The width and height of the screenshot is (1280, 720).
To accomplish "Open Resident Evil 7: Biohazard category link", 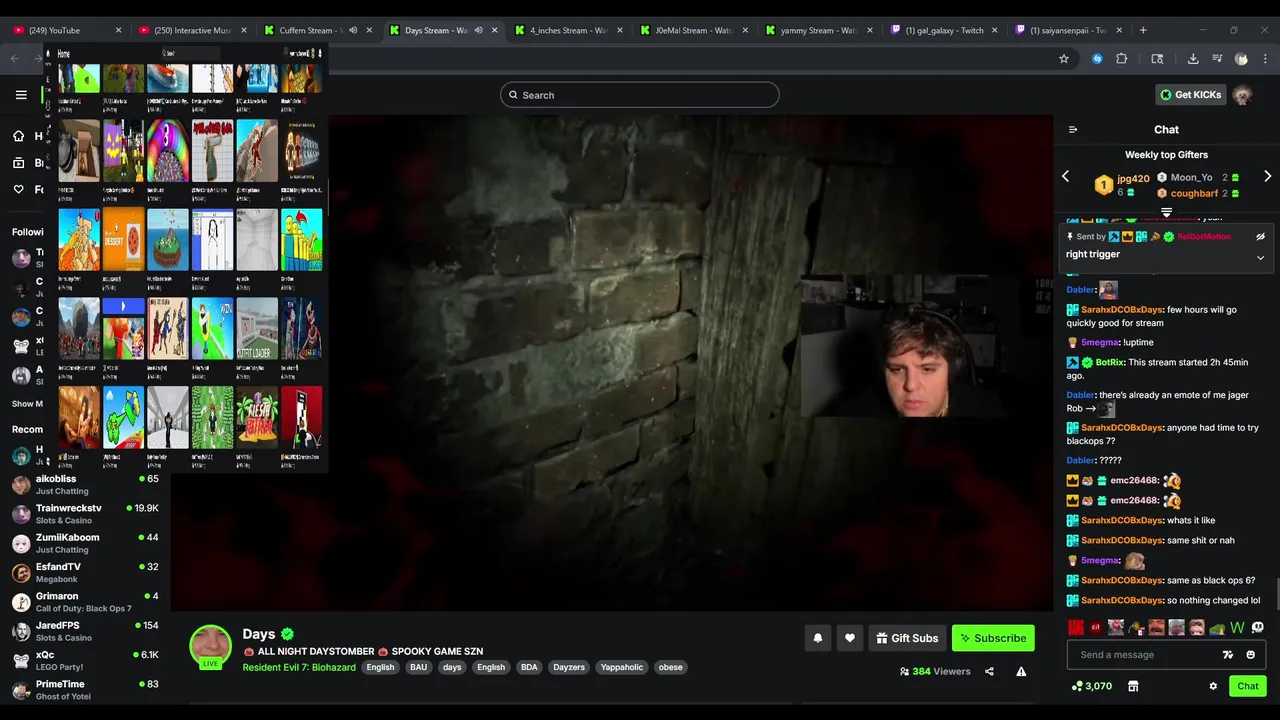I will click(x=299, y=667).
